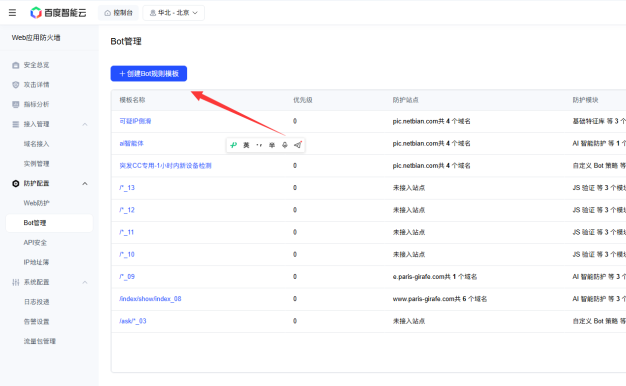Click the 攻击详情 shield icon
The image size is (626, 386).
click(x=16, y=85)
